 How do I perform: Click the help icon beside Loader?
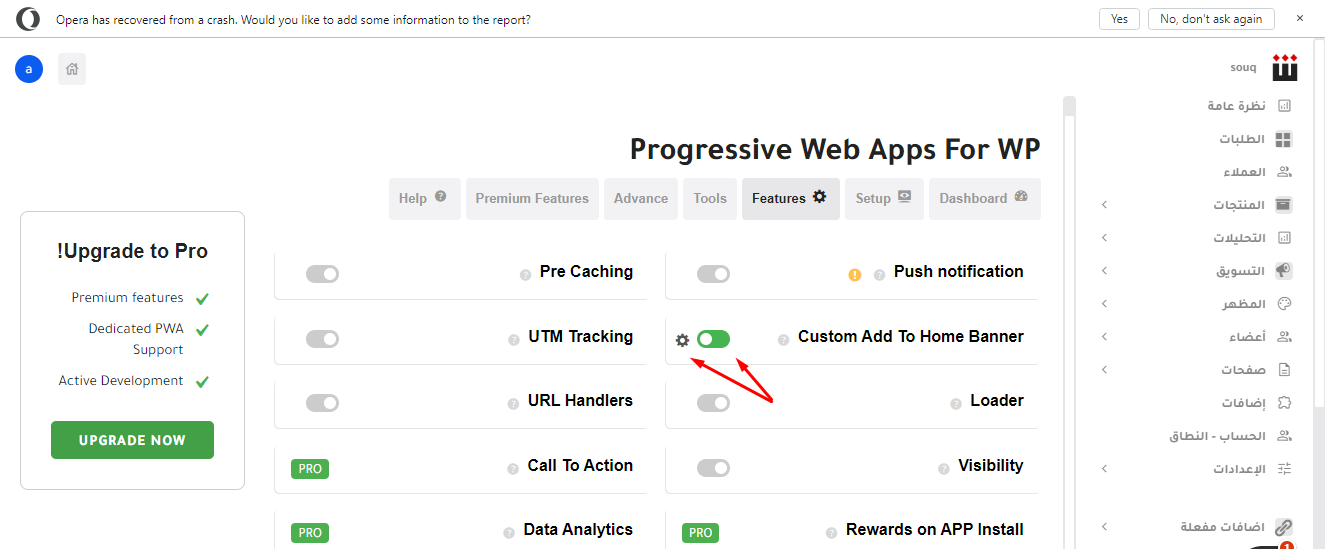[x=956, y=404]
